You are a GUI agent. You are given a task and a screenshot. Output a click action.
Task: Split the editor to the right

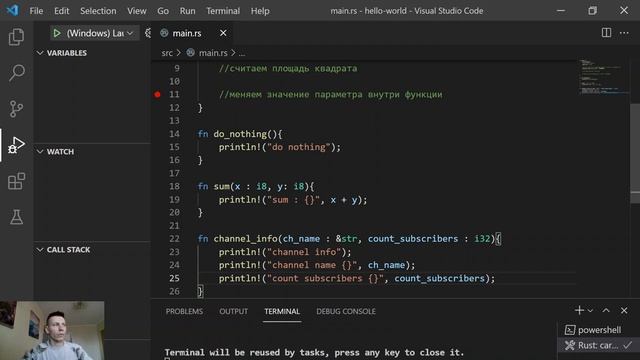606,33
